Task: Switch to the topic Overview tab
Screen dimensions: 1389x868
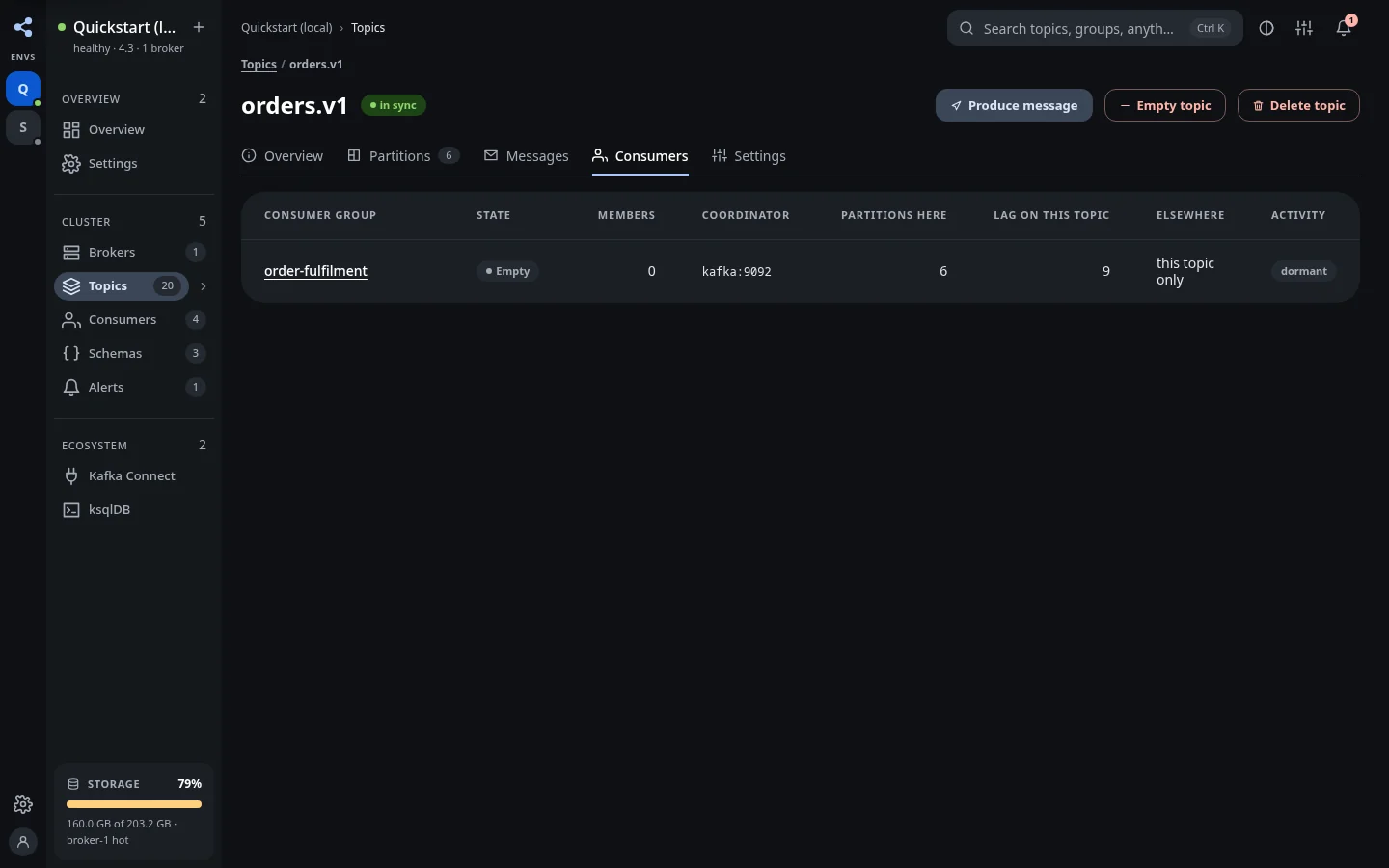Action: [x=283, y=156]
